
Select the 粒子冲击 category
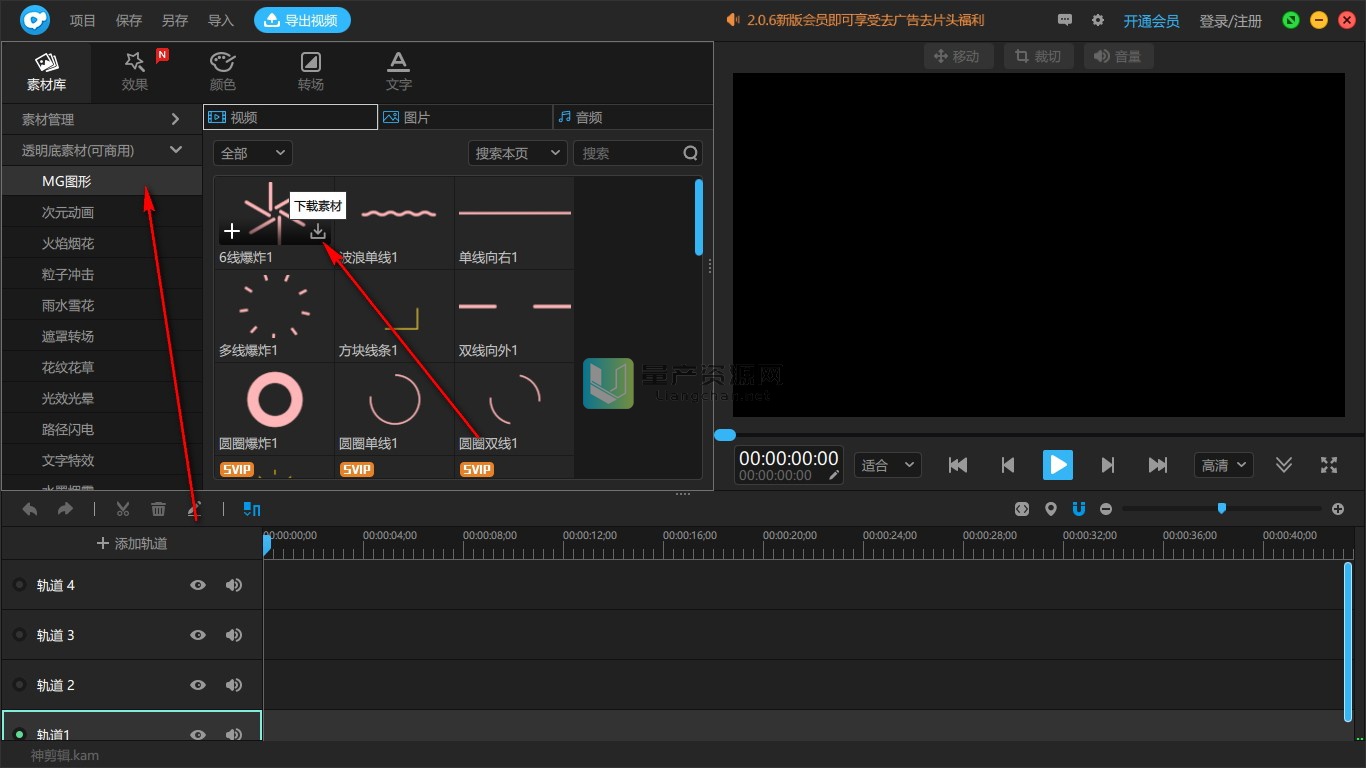click(102, 274)
